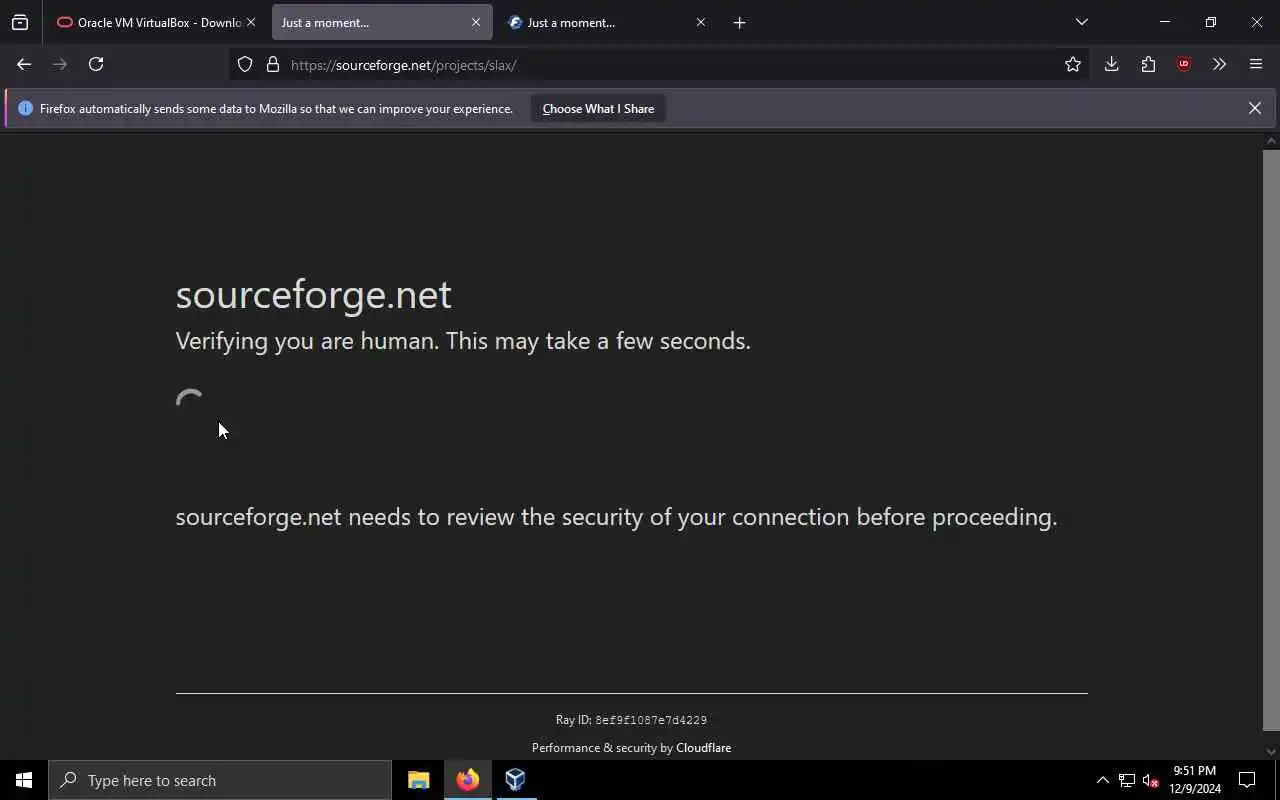Show hidden system tray icons
Screen dimensions: 1280x800
click(1102, 780)
